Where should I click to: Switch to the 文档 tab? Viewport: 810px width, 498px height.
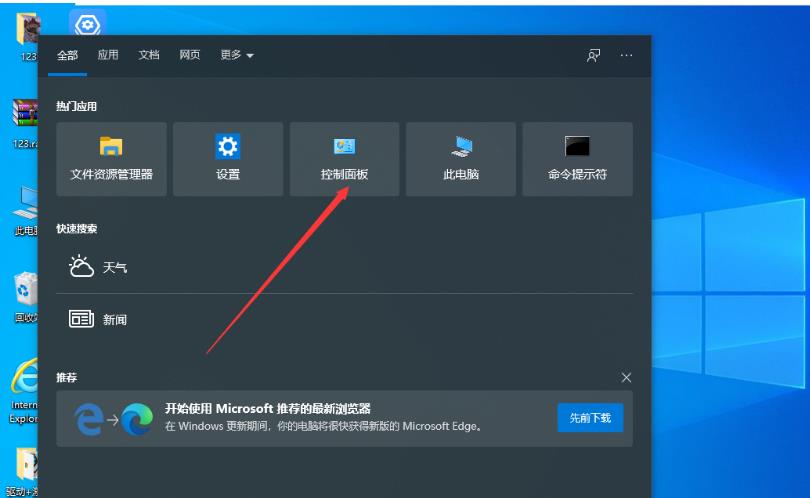149,55
